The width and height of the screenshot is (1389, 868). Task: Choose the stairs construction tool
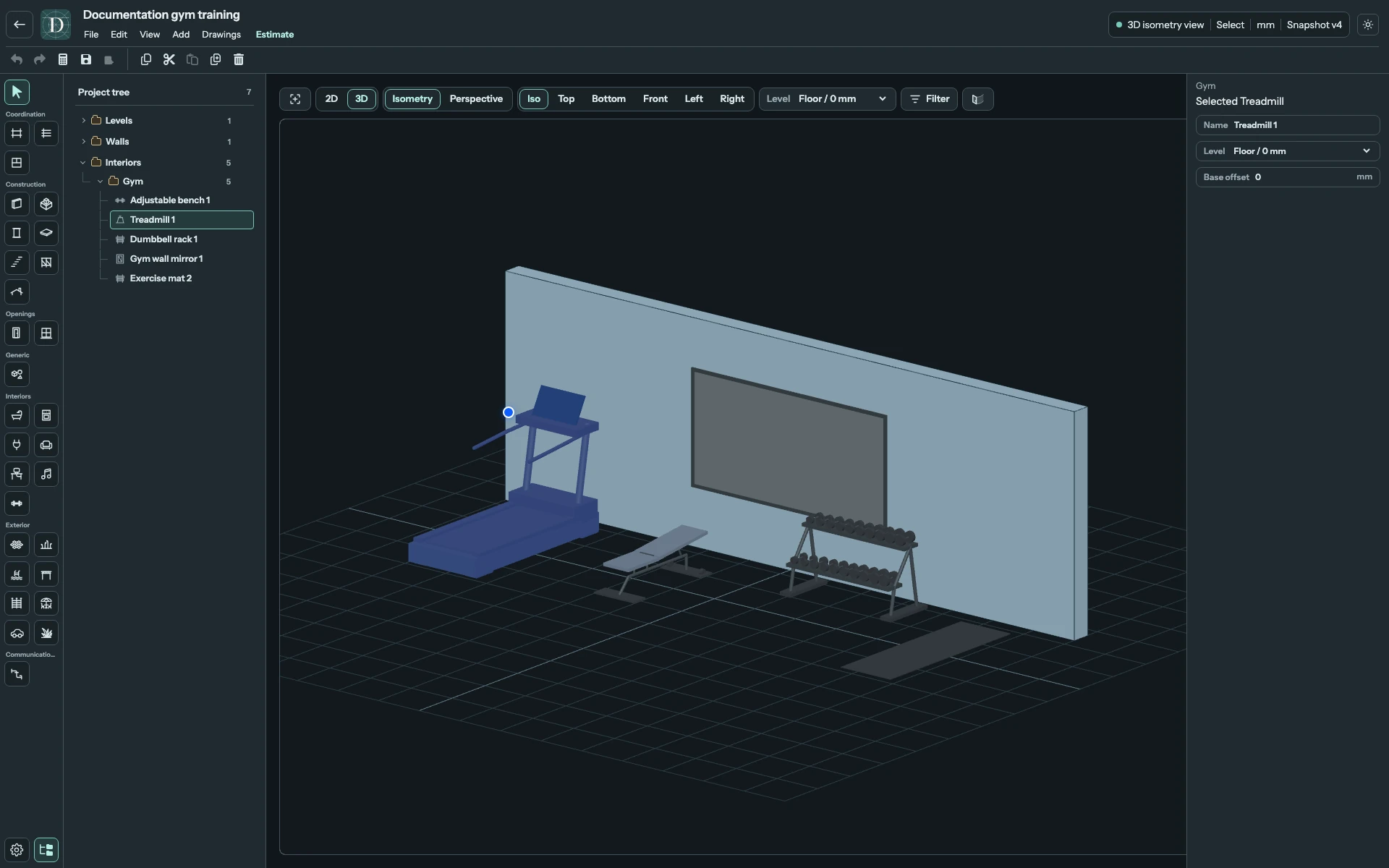point(17,263)
